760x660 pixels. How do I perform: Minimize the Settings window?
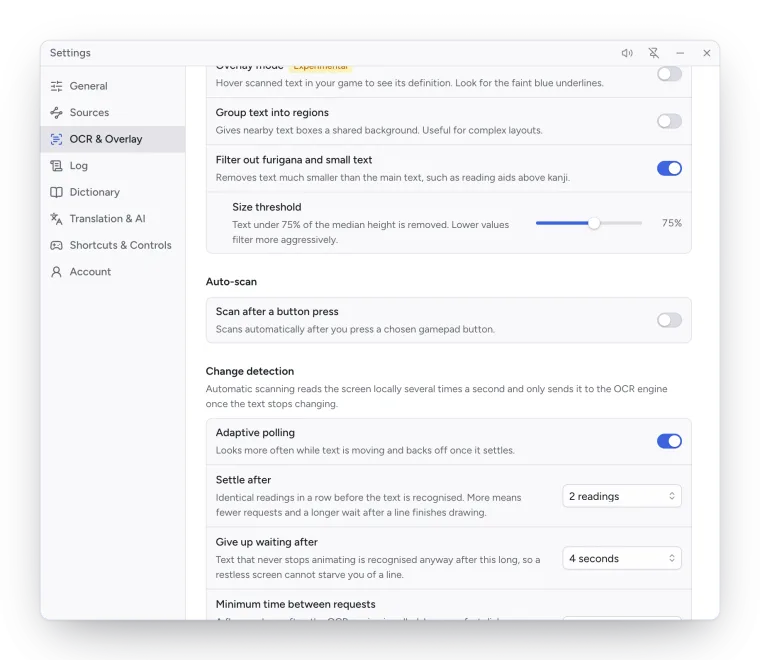[x=681, y=53]
